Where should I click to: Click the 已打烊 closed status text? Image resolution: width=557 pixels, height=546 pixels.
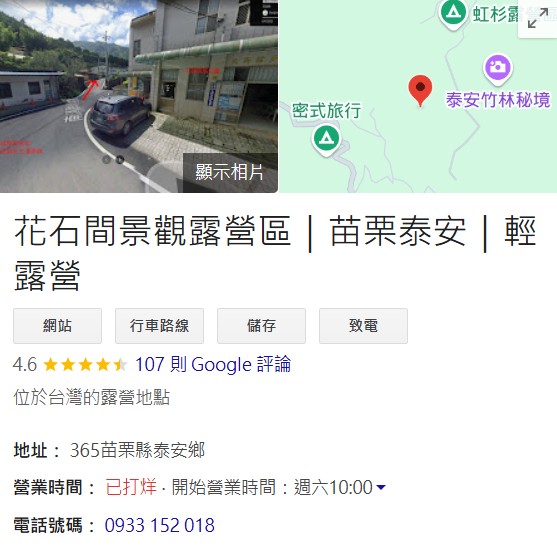pyautogui.click(x=131, y=487)
